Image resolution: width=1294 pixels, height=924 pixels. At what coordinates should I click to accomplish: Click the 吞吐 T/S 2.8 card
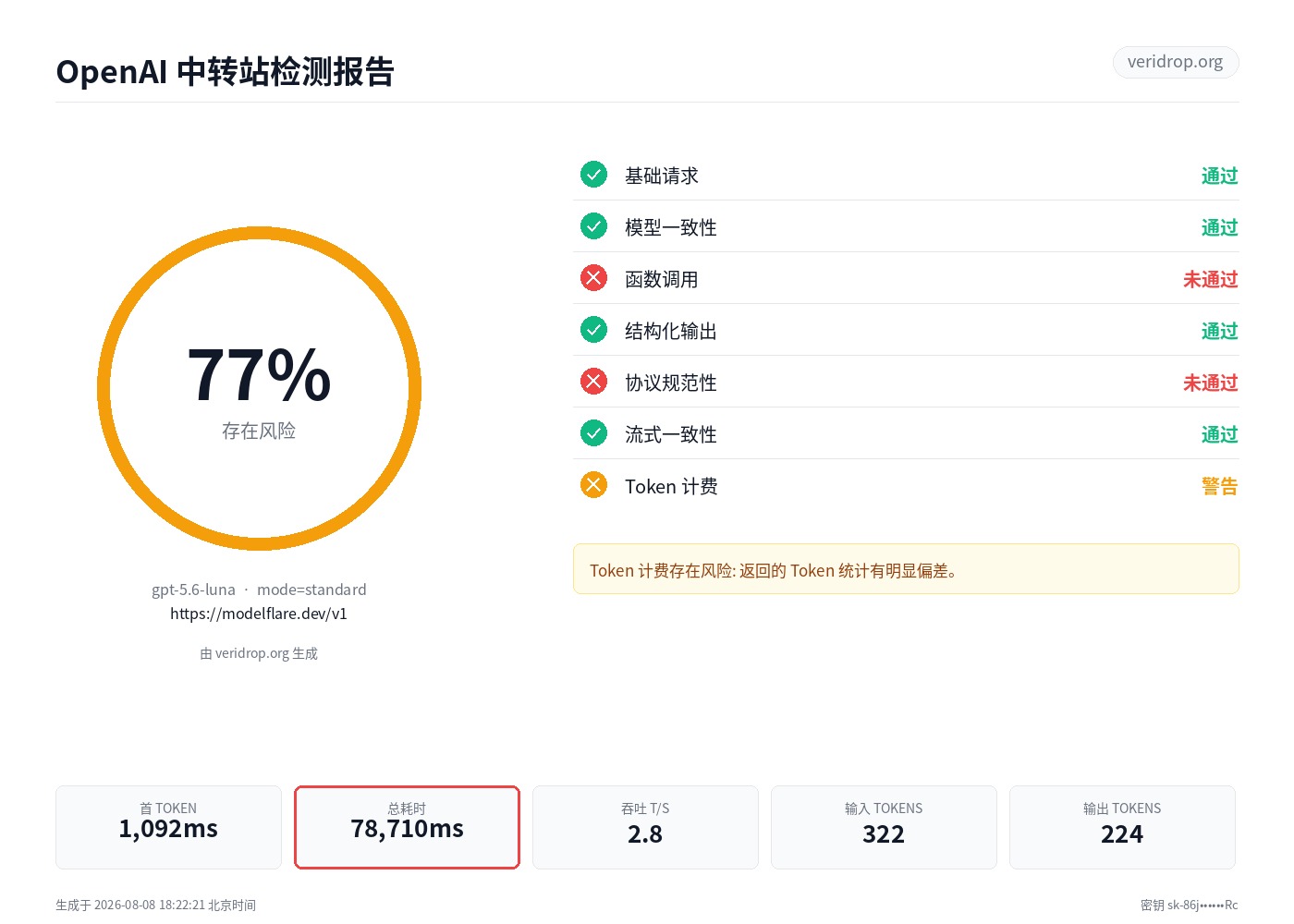click(645, 827)
